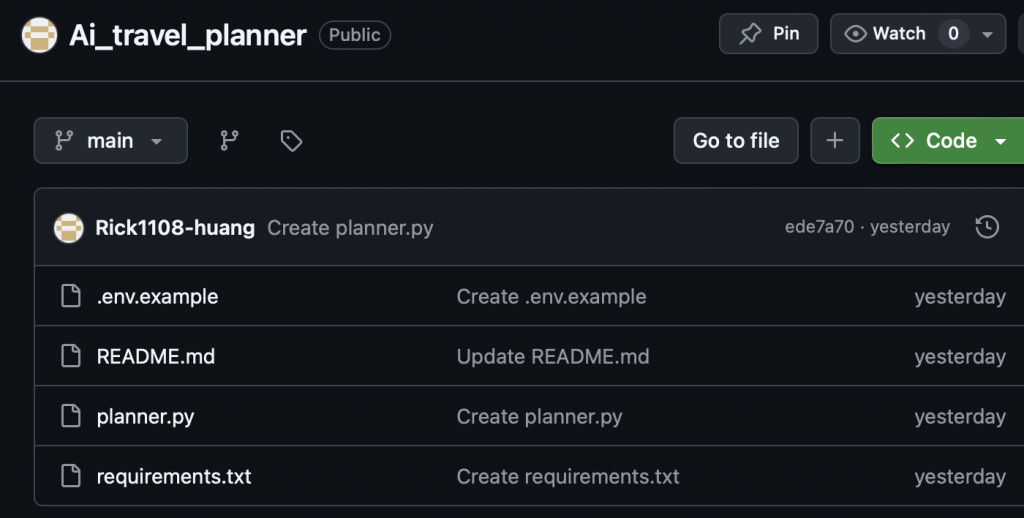Open the tags icon
1024x518 pixels.
click(x=291, y=141)
